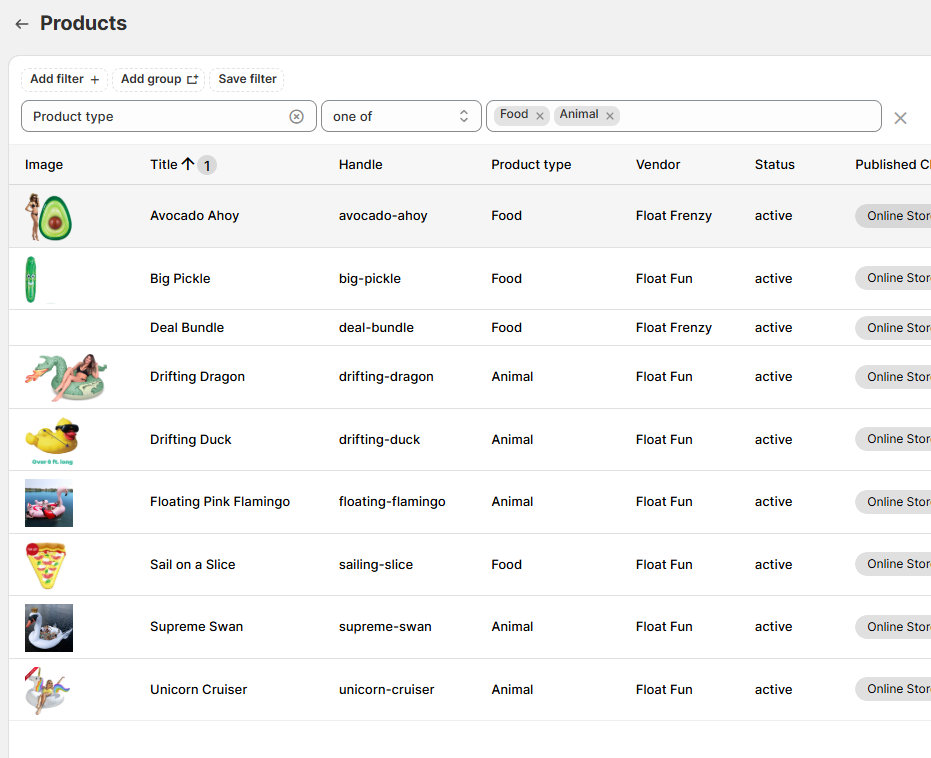Open the Product type field selector

155,116
